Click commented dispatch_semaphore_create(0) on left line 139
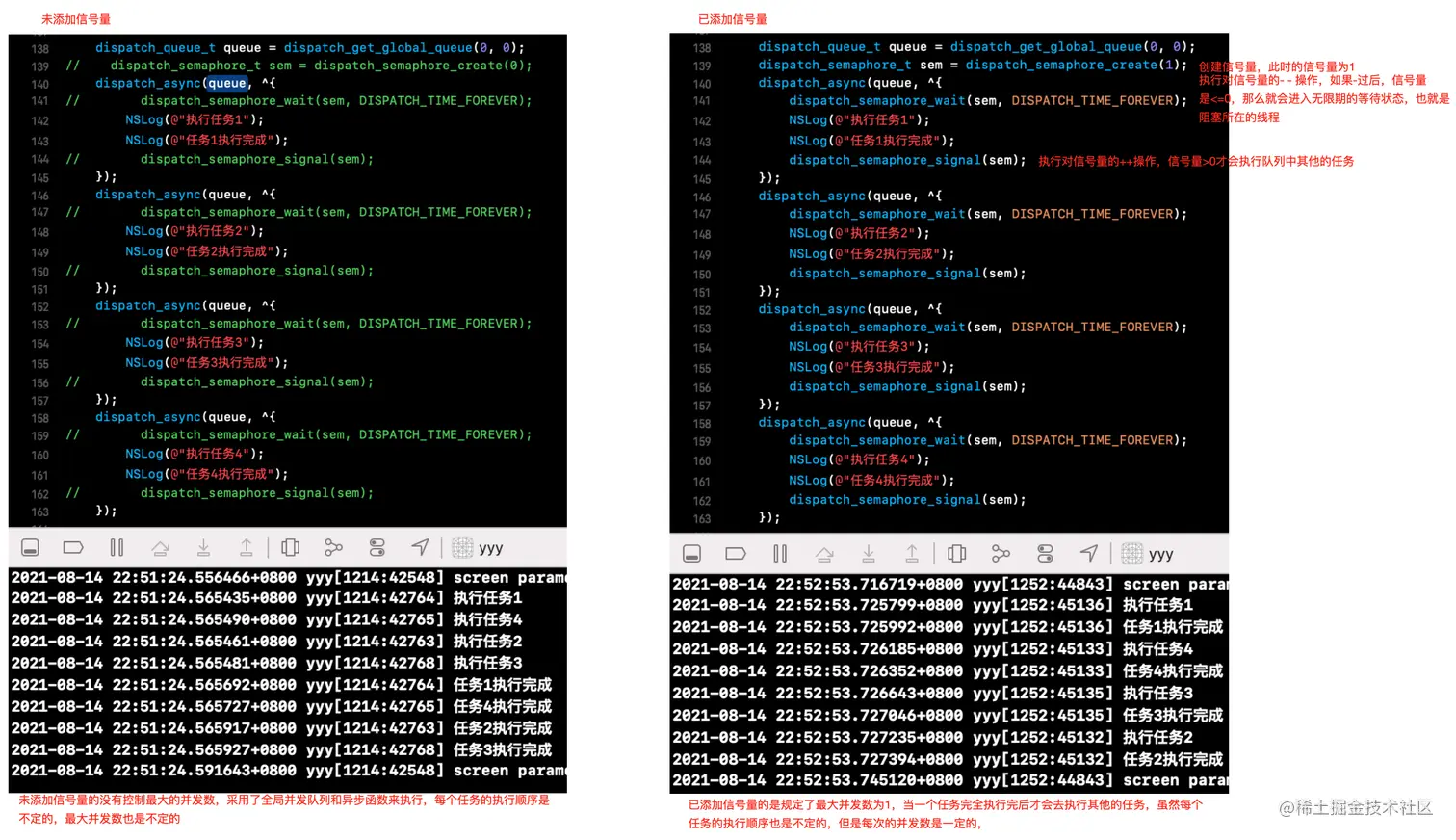The image size is (1456, 840). (423, 66)
